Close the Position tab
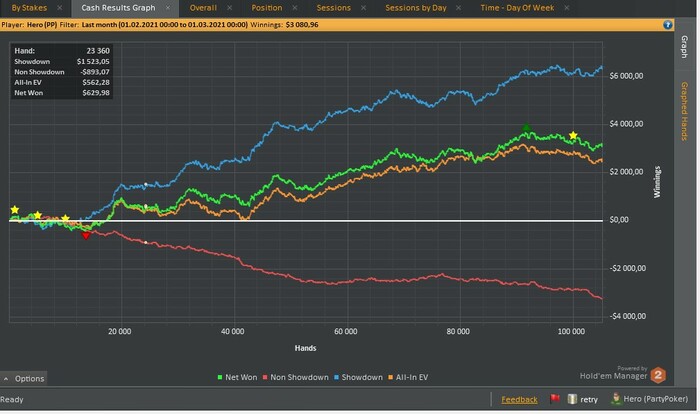Image resolution: width=700 pixels, height=414 pixels. [295, 8]
